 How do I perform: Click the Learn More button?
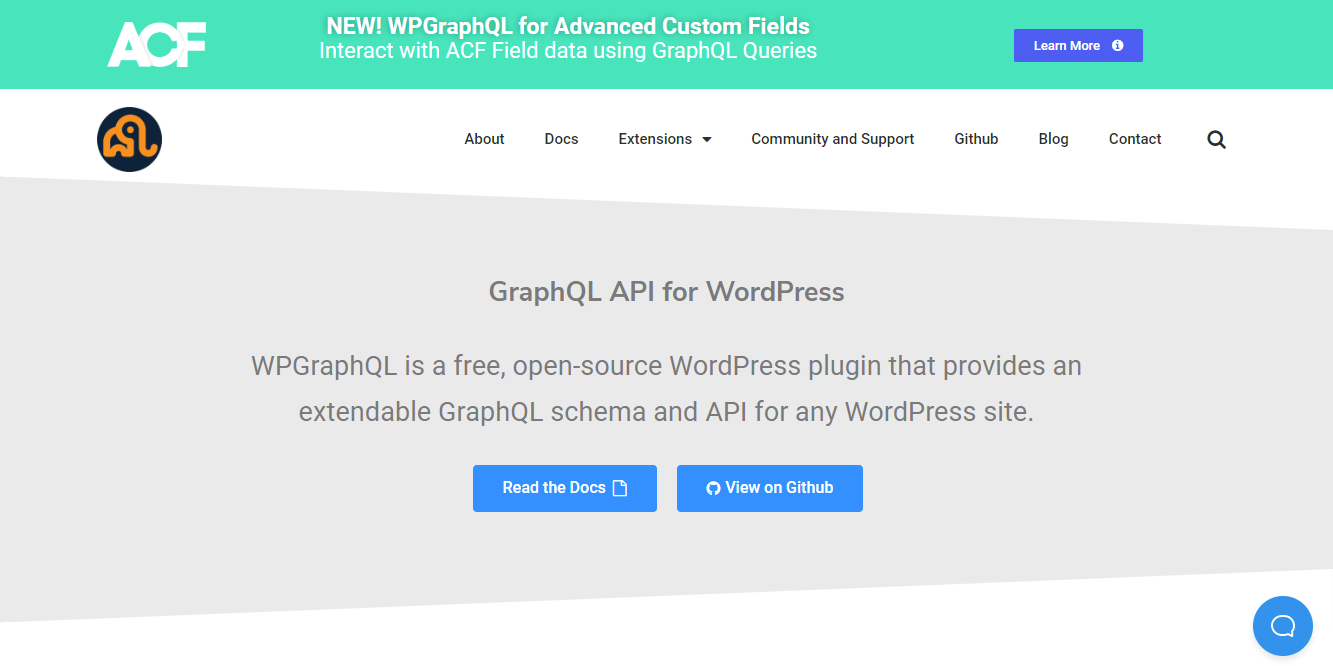tap(1078, 46)
